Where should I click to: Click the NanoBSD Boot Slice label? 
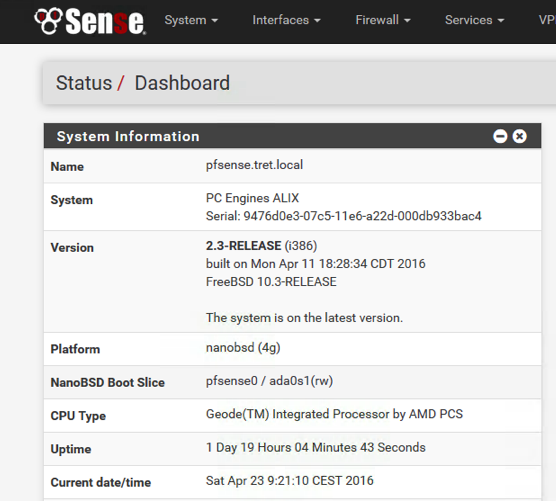107,383
